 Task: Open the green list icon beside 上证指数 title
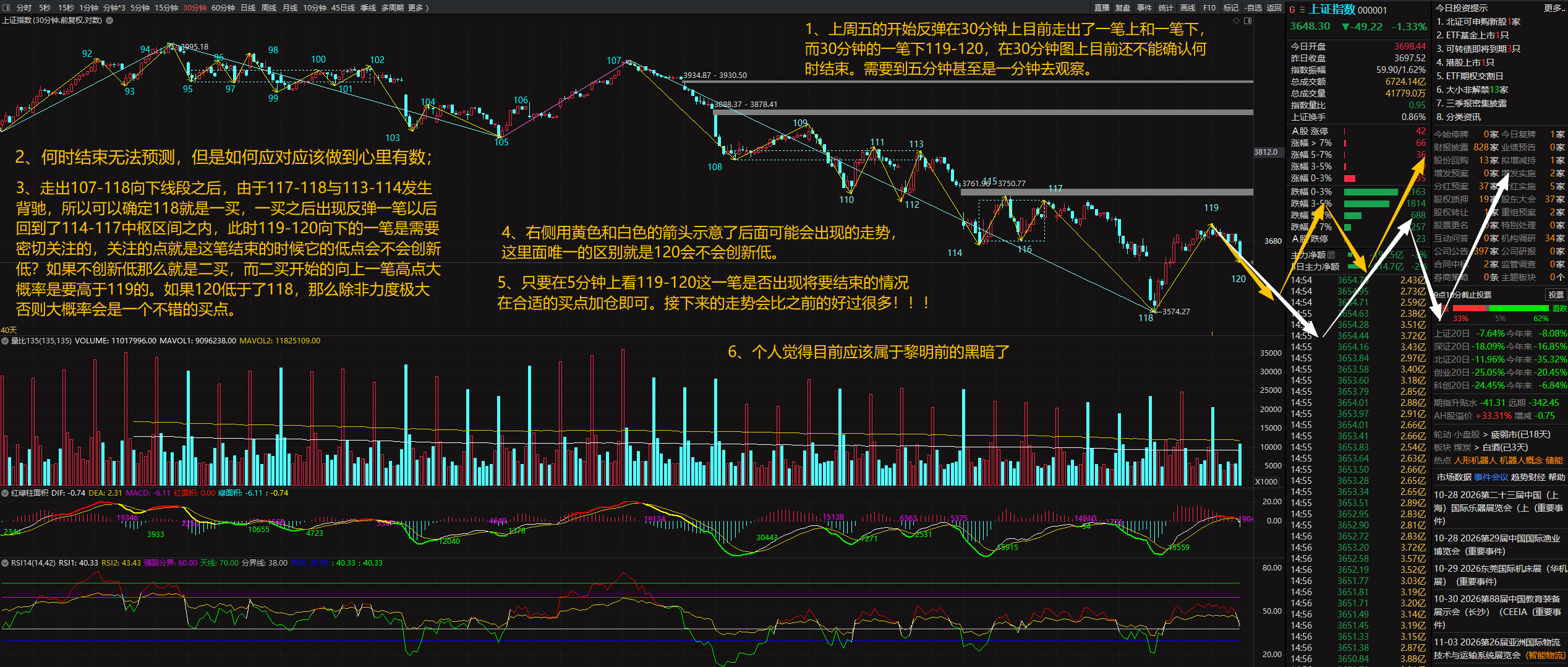[x=1302, y=10]
